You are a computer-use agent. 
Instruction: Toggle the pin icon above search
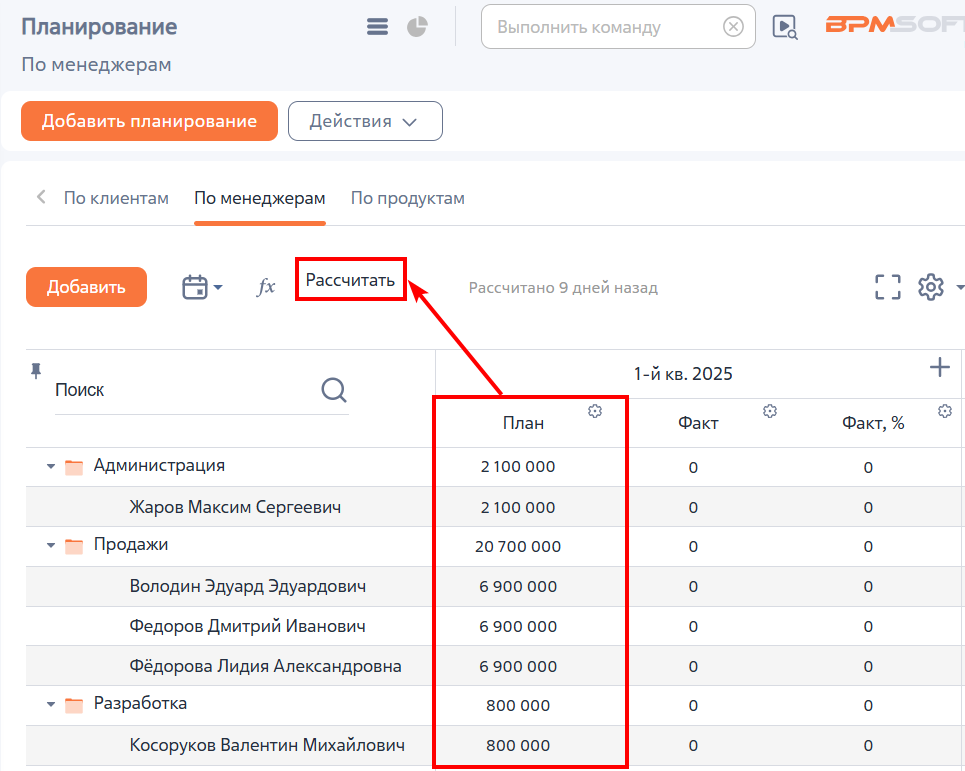click(36, 370)
